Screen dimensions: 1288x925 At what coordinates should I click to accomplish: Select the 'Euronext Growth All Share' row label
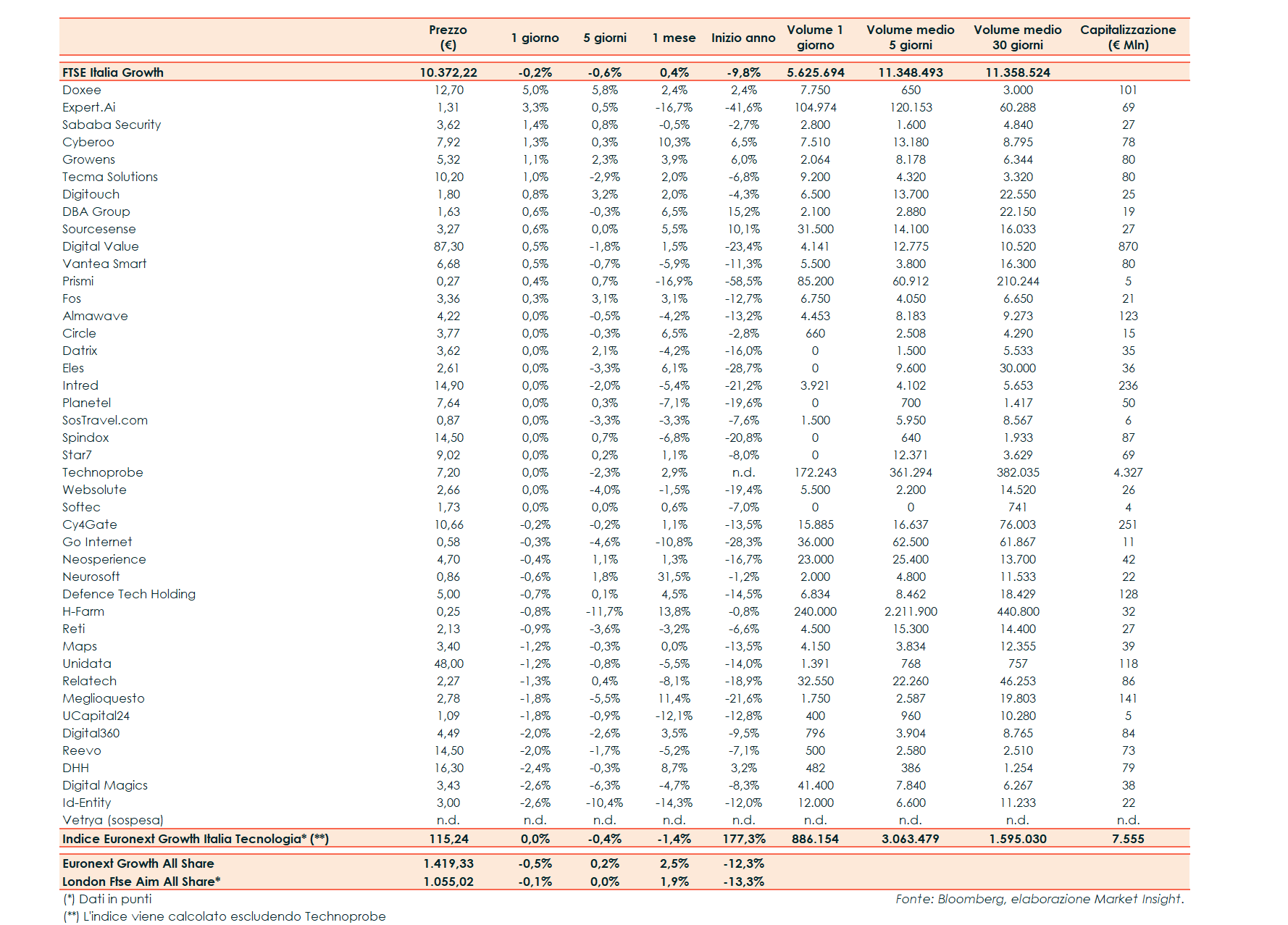[x=138, y=863]
